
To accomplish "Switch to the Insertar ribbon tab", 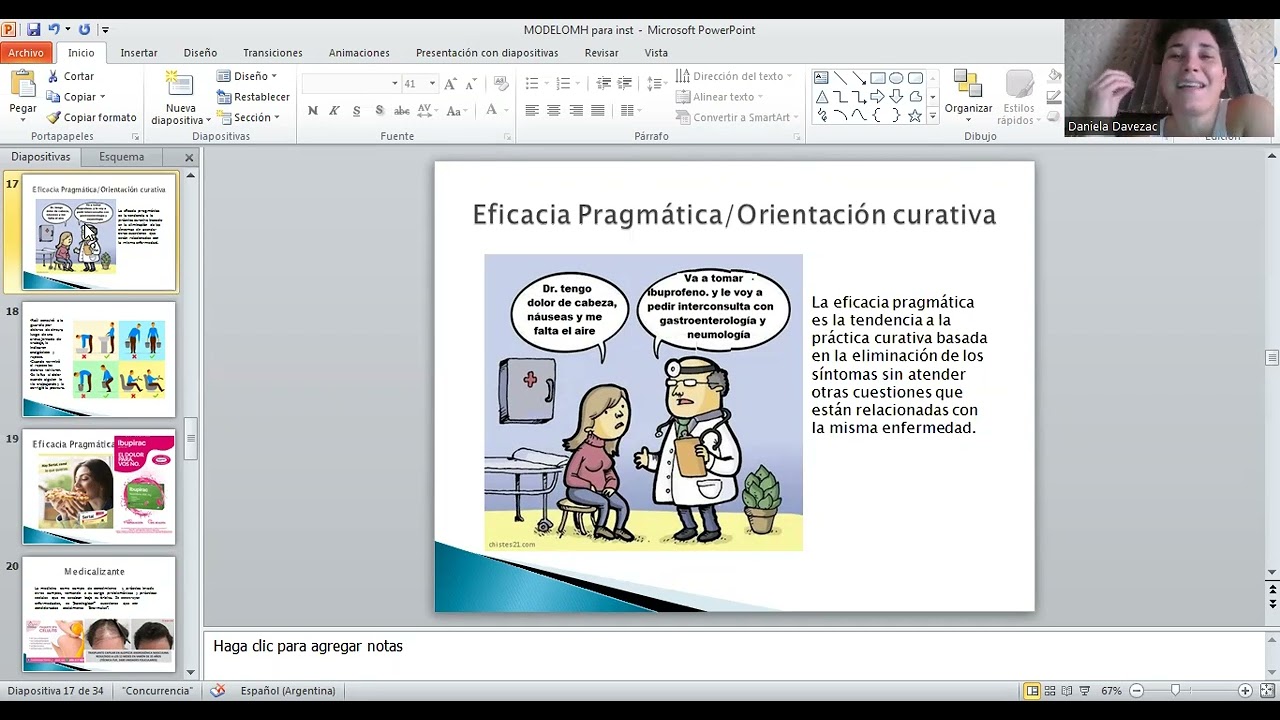I will (x=139, y=53).
